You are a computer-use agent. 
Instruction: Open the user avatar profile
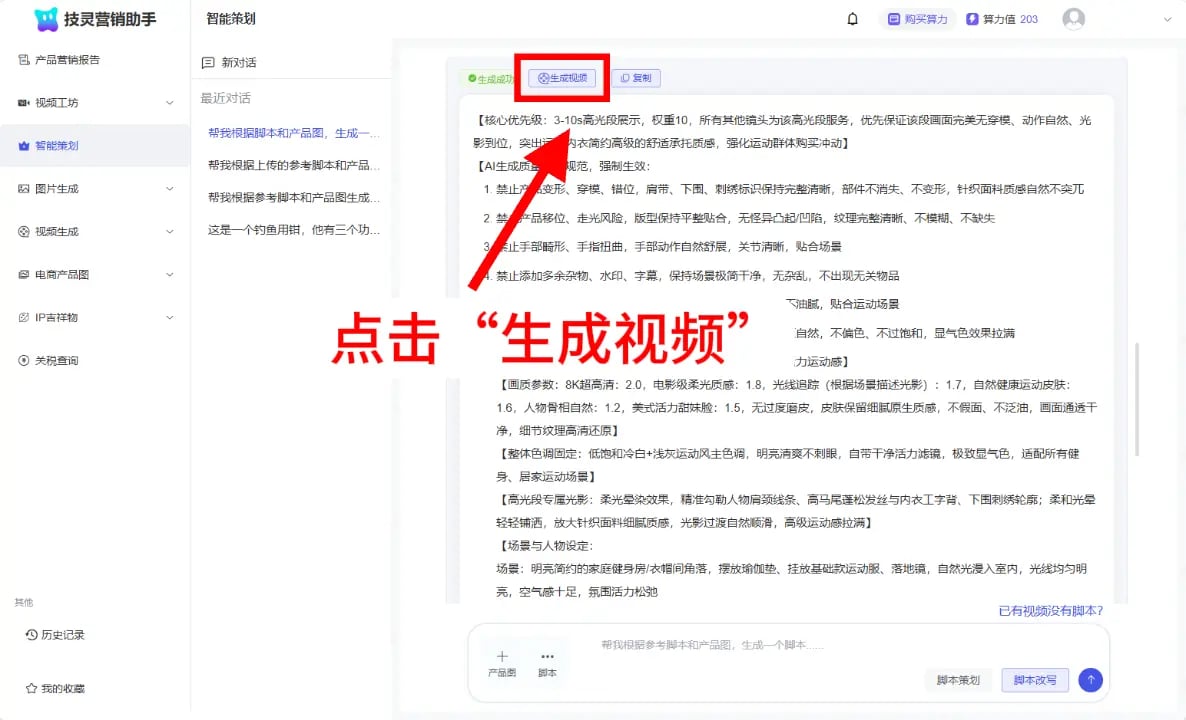[x=1073, y=19]
